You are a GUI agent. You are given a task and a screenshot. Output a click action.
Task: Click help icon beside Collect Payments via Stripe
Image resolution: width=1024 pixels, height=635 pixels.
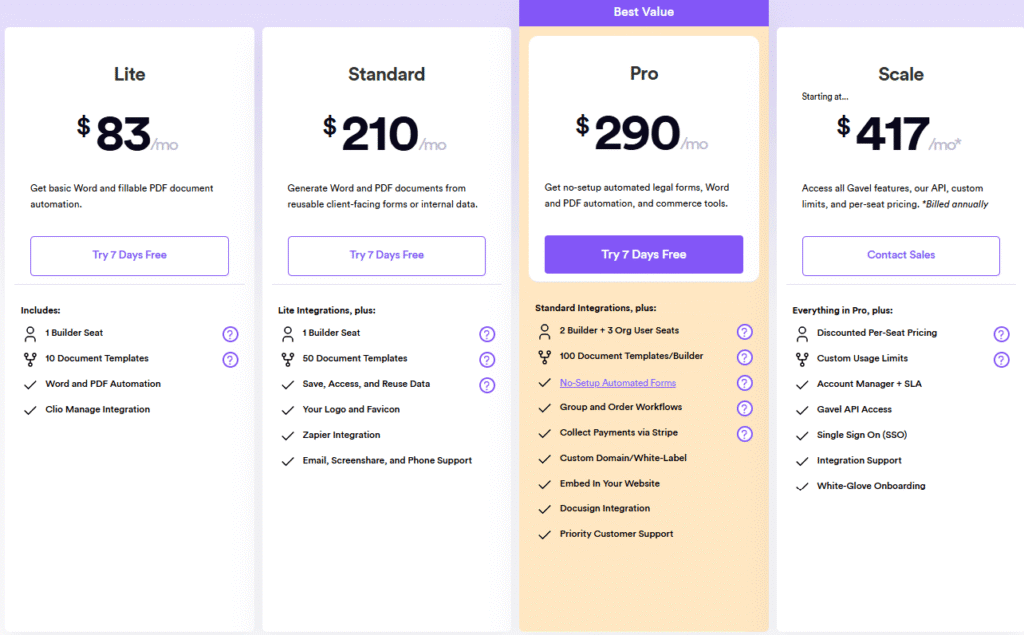point(744,433)
